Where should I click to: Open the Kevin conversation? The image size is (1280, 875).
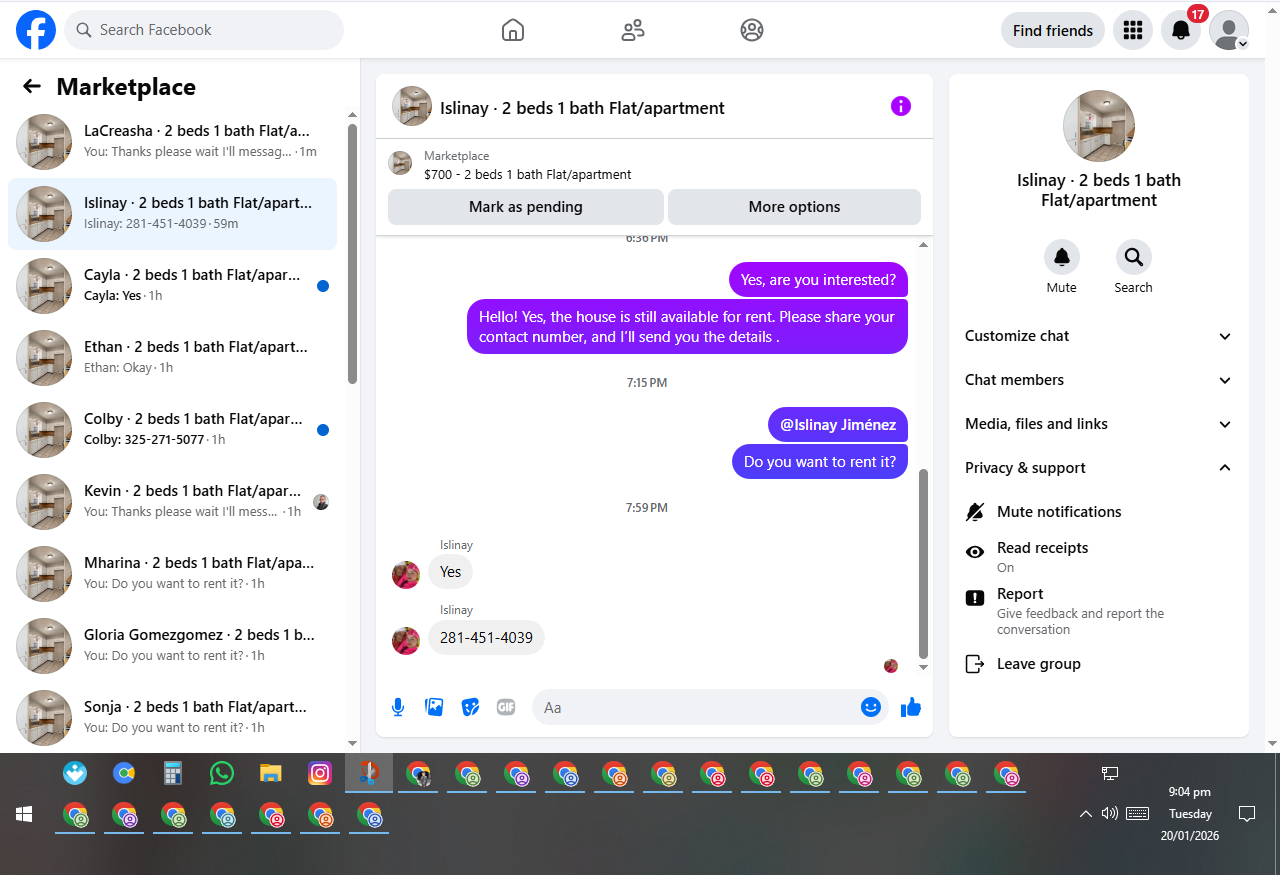(x=172, y=501)
